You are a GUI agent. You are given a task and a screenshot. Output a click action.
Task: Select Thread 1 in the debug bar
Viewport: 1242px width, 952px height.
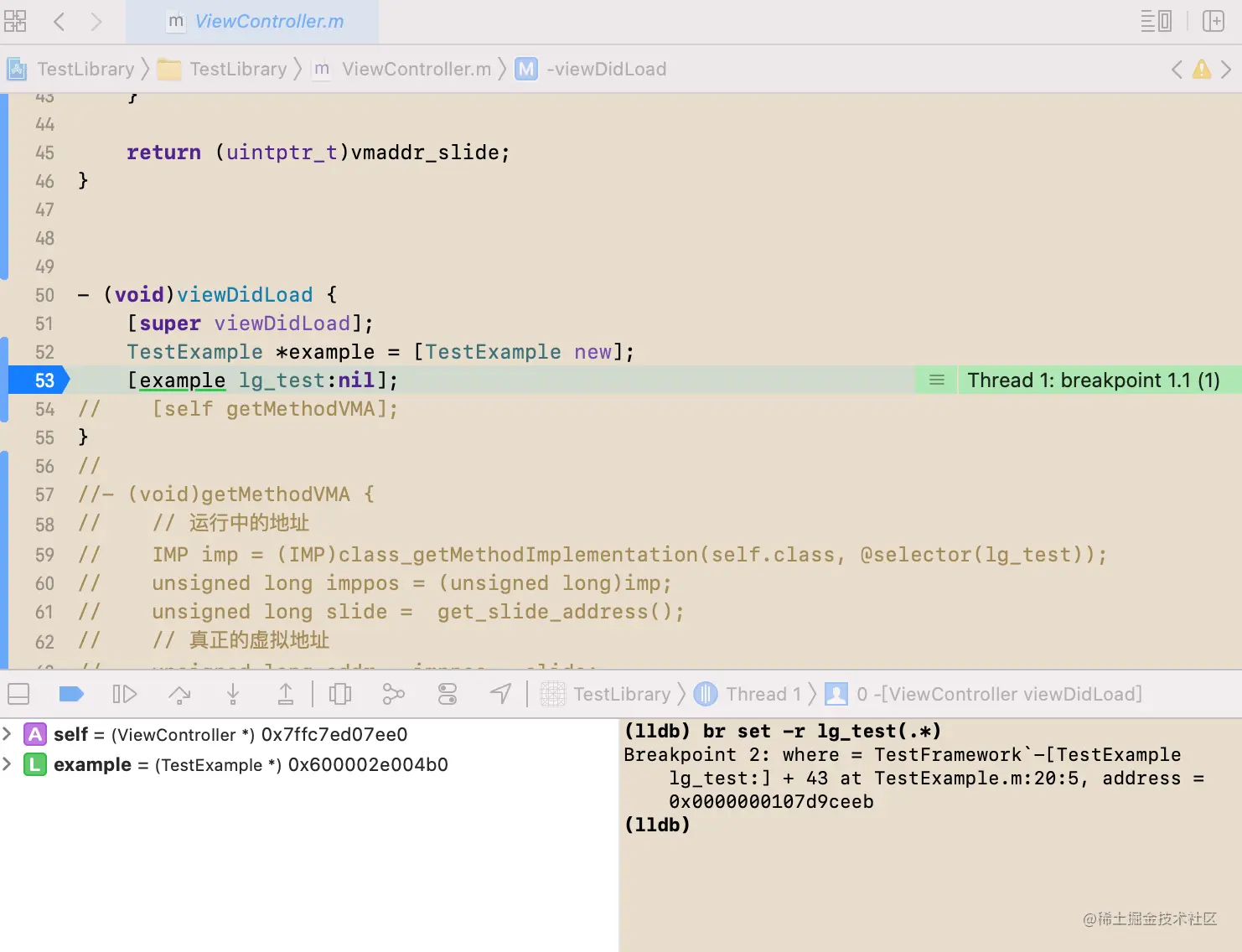(748, 694)
